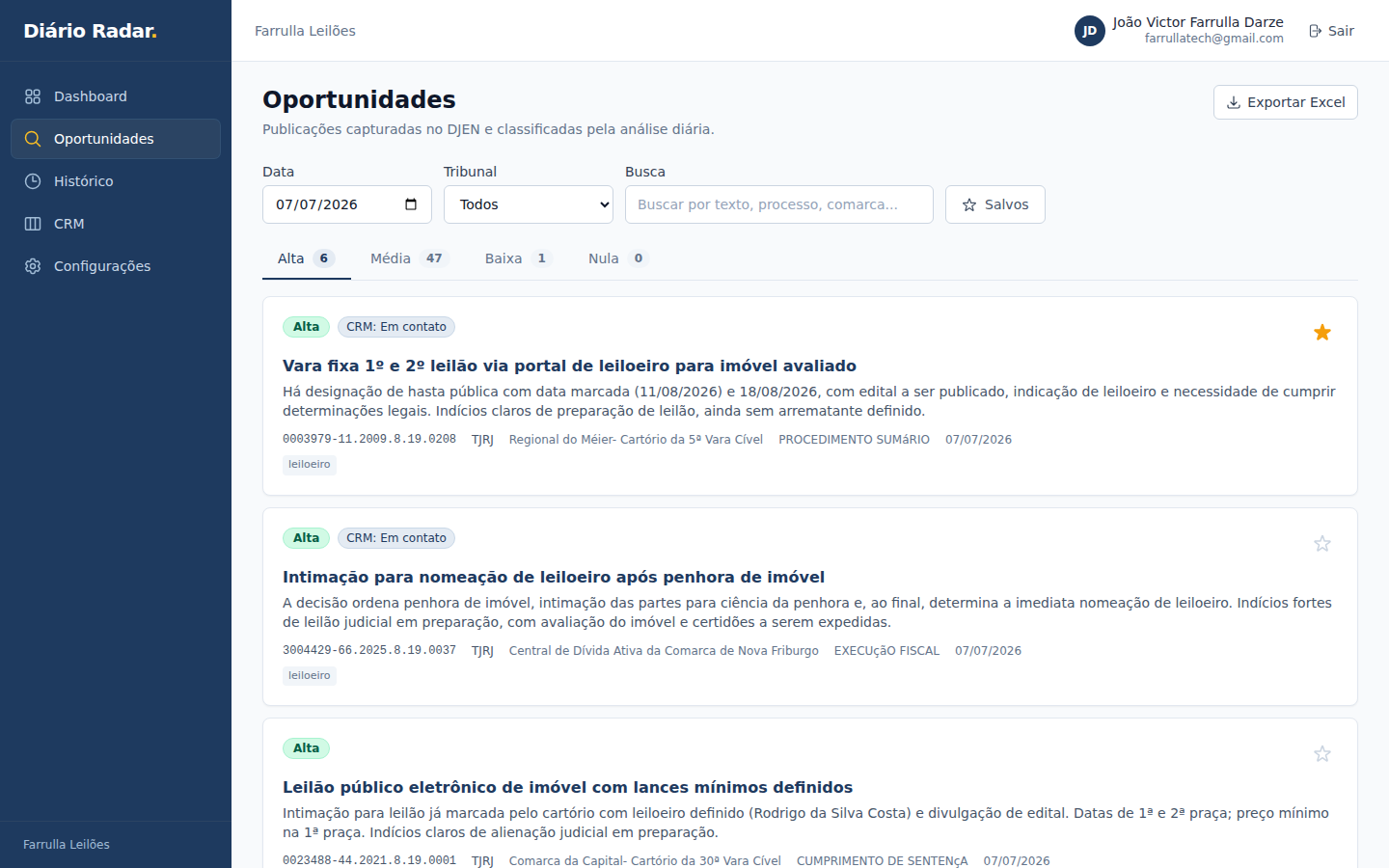Click the leiloeiro tag on Vara fixa card
This screenshot has width=1389, height=868.
coord(310,465)
